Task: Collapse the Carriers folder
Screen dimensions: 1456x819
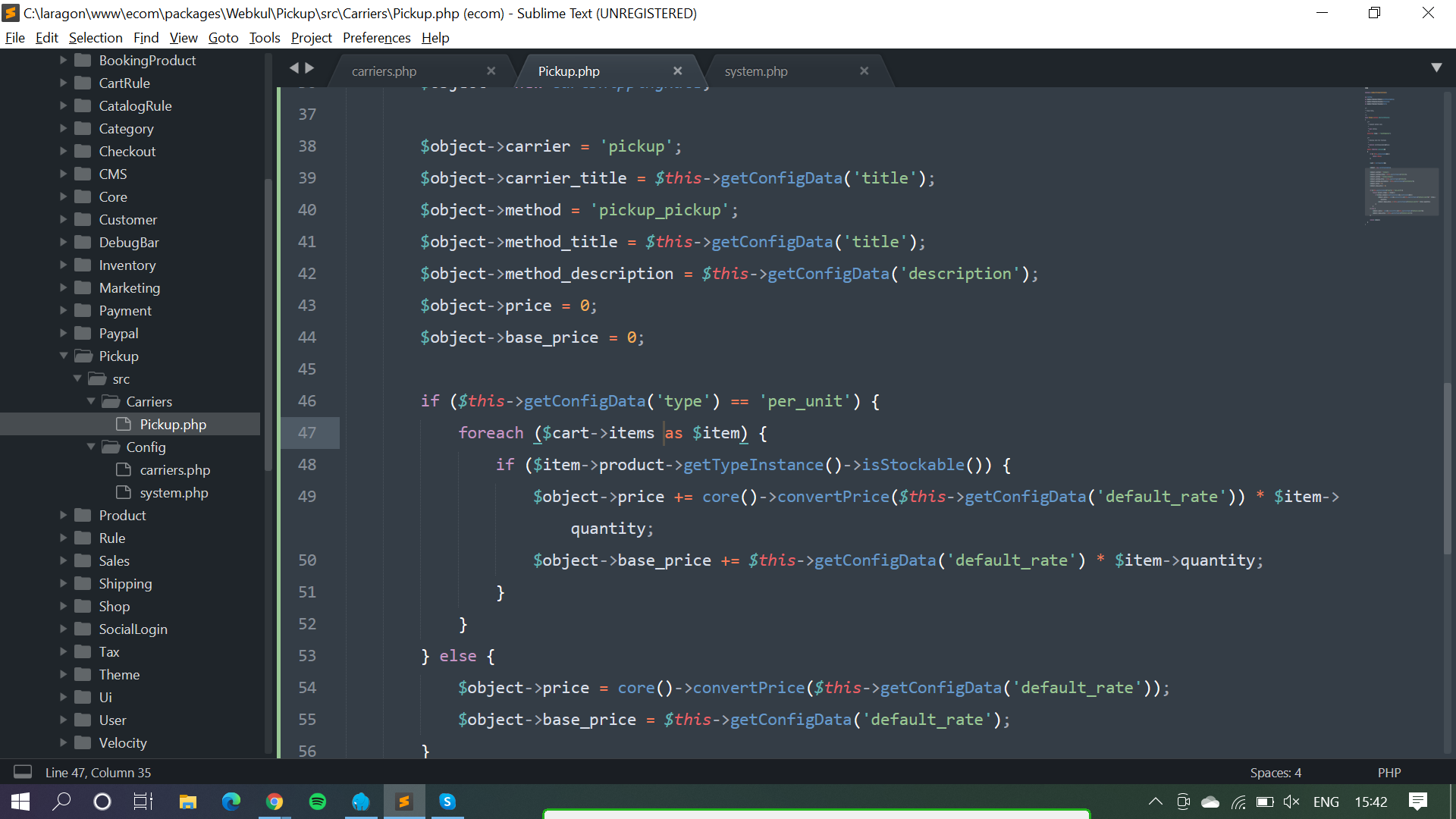Action: coord(91,401)
